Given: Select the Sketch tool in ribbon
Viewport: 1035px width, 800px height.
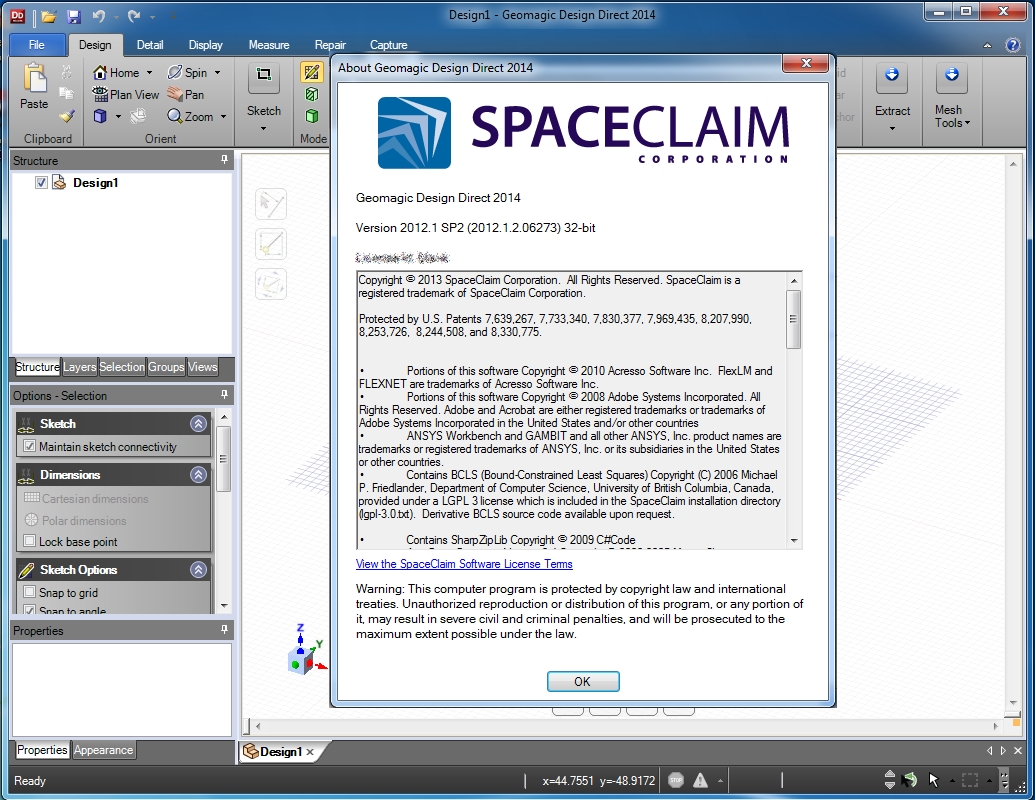Looking at the screenshot, I should [x=263, y=74].
